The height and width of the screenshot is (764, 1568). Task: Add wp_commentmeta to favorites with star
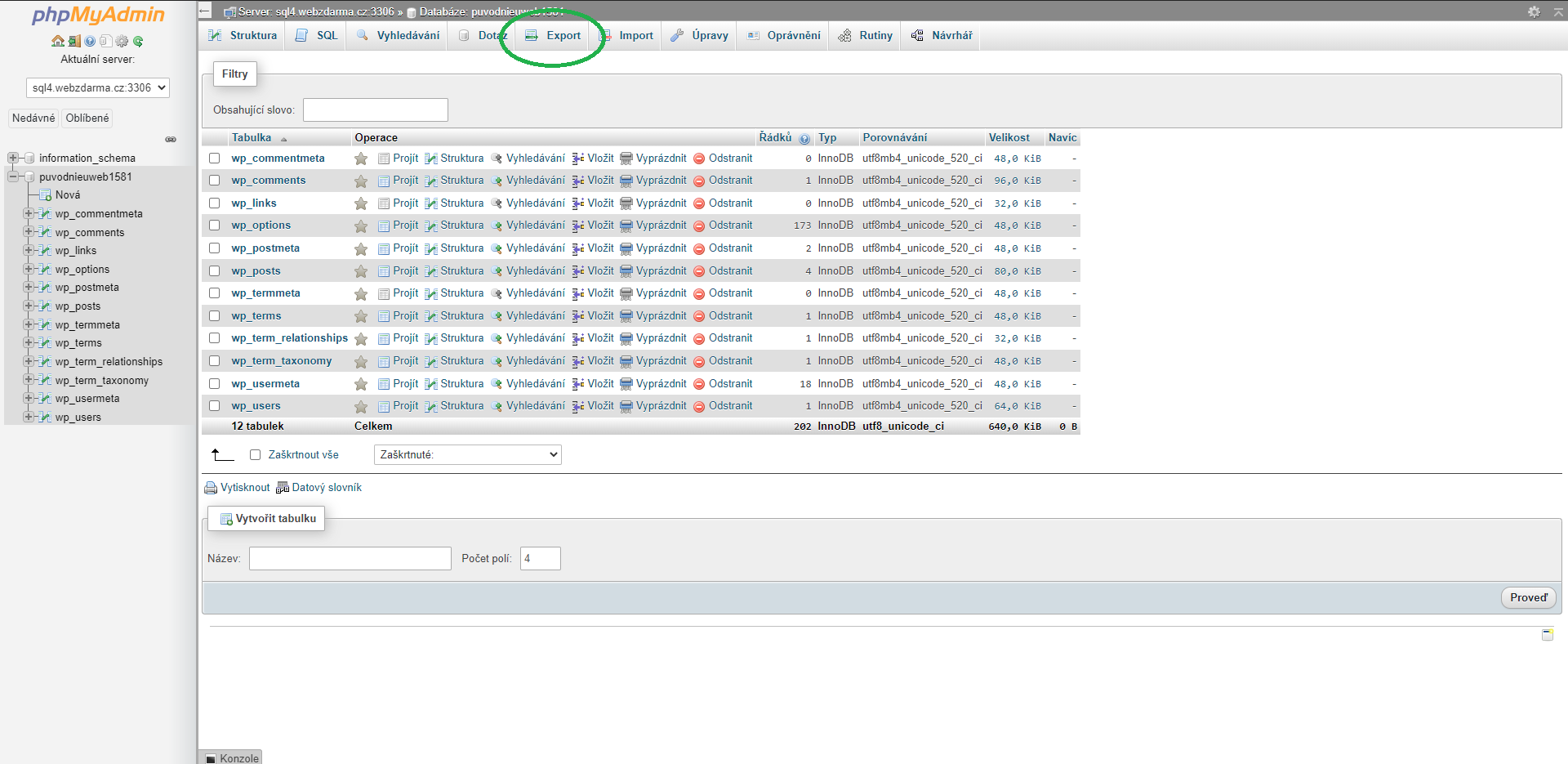click(361, 159)
